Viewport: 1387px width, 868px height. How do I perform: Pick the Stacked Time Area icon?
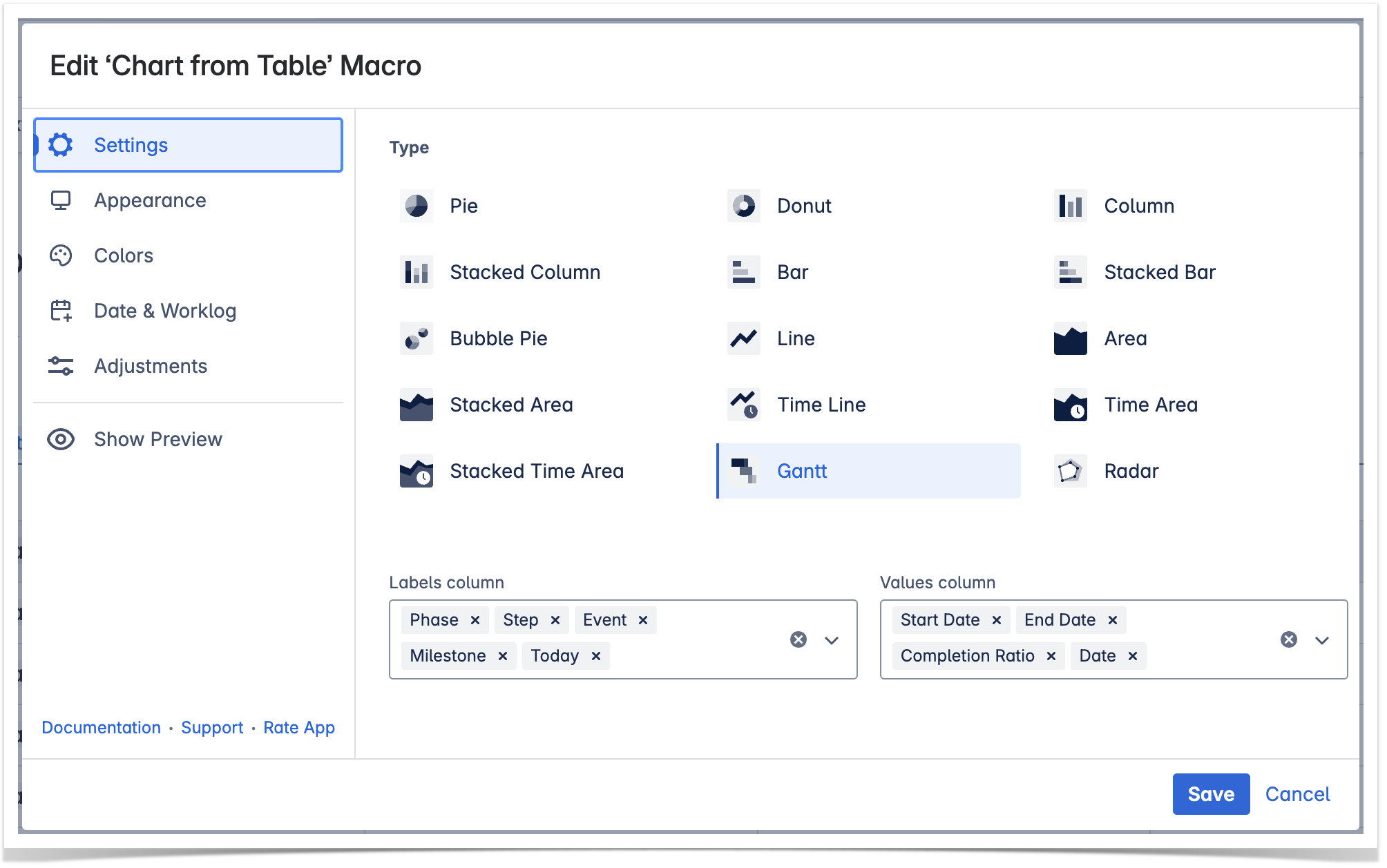(416, 471)
